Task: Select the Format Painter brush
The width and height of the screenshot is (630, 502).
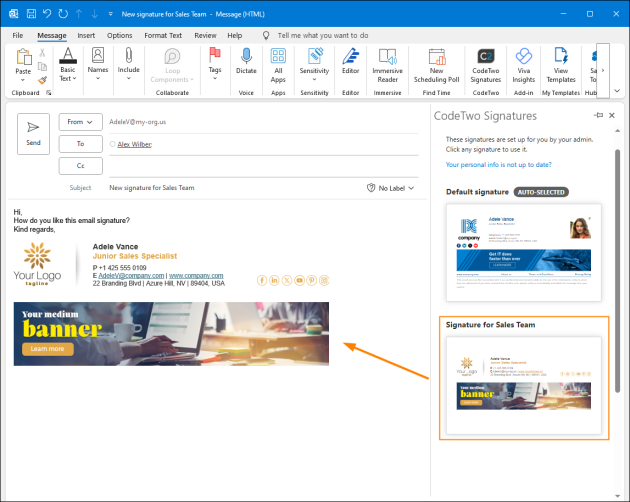Action: coord(42,80)
